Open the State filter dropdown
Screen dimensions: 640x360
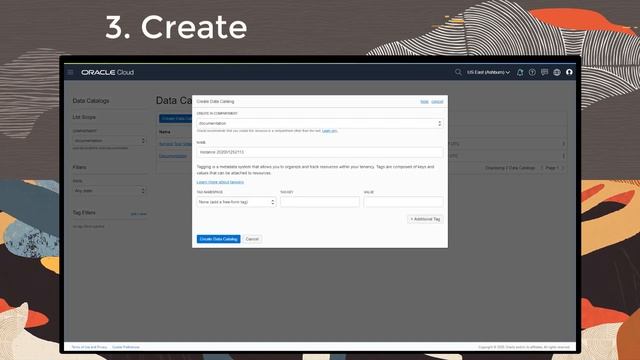(109, 191)
